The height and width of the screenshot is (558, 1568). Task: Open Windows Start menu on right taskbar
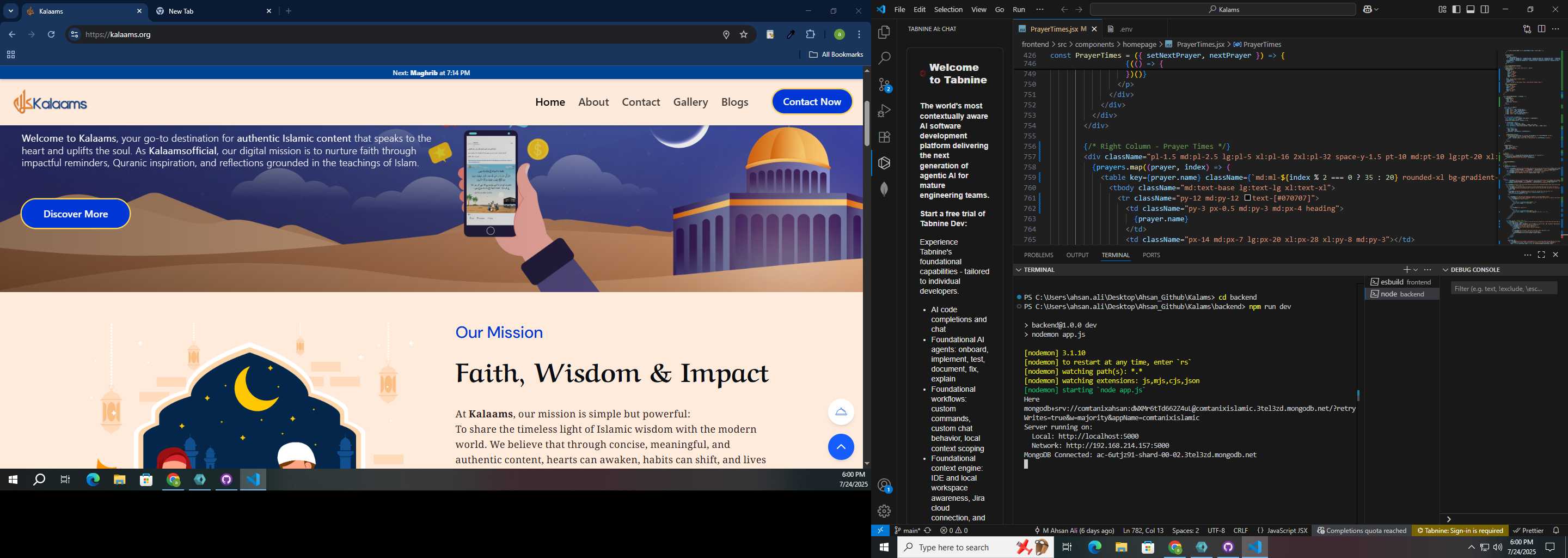(884, 548)
